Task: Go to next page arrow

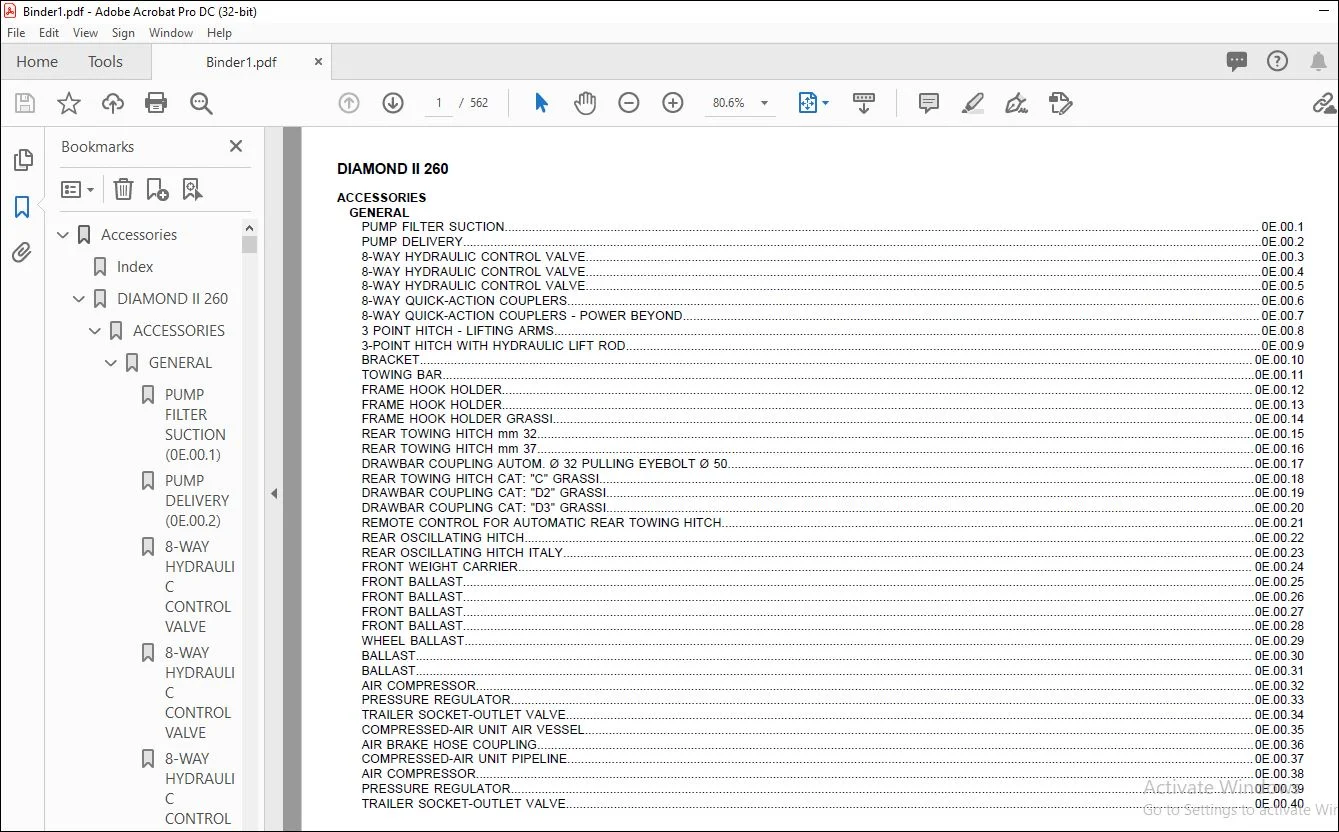Action: (393, 103)
